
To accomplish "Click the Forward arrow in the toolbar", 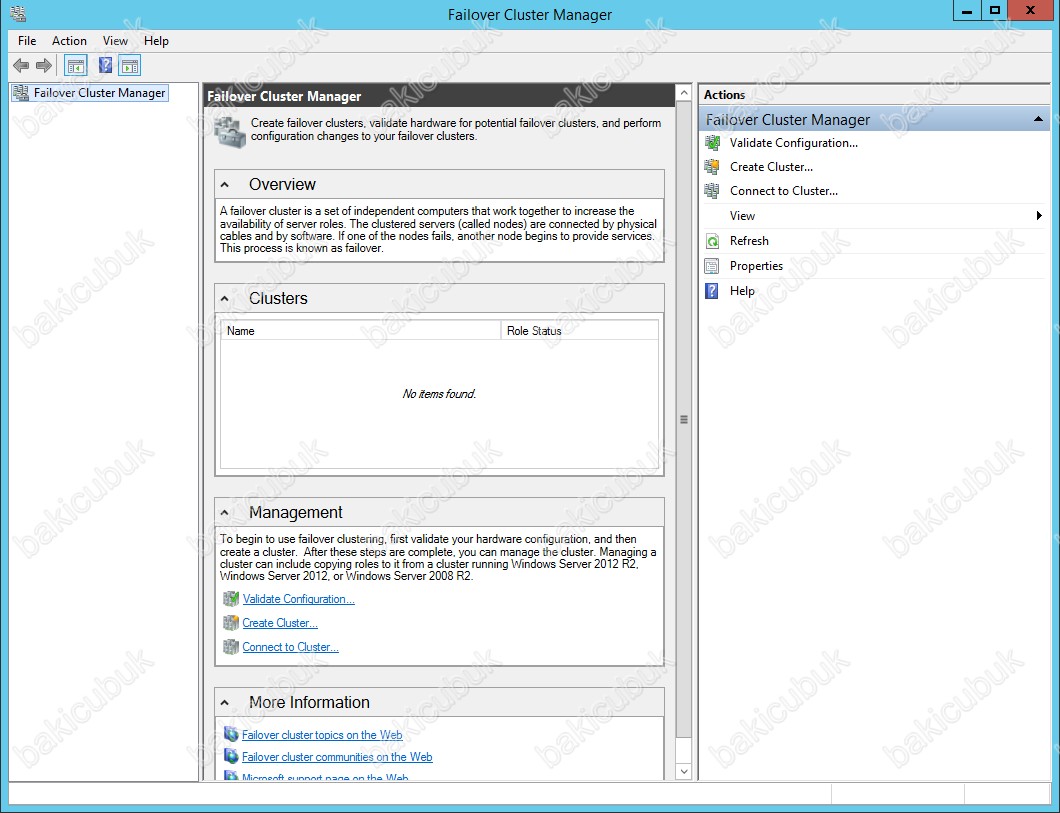I will (44, 66).
